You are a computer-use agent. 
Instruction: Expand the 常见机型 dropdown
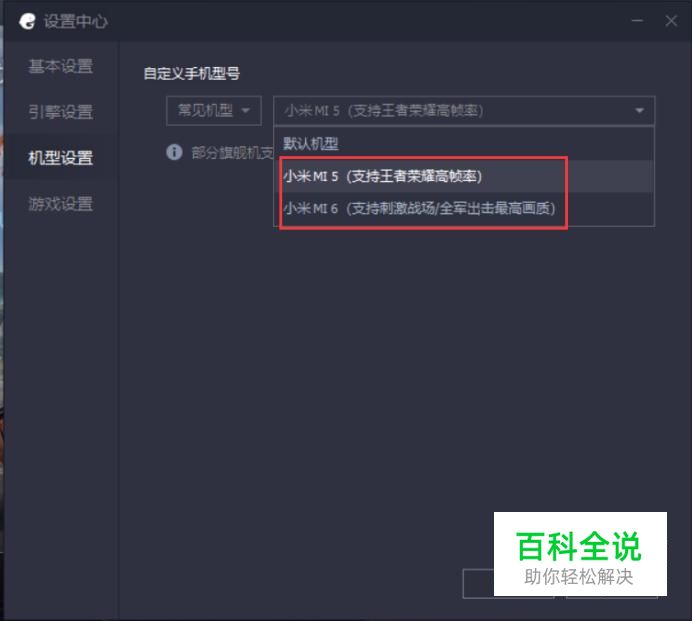[x=214, y=110]
